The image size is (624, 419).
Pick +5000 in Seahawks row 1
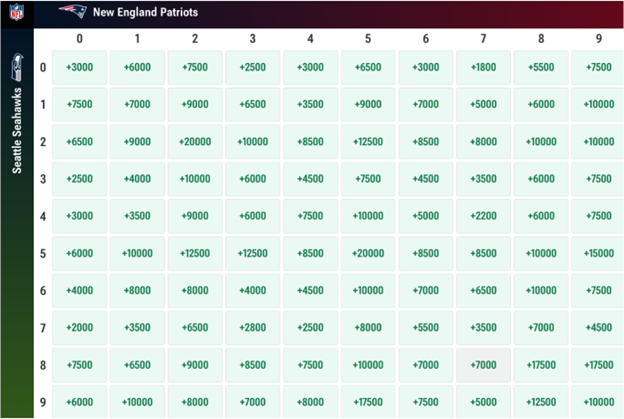point(483,104)
